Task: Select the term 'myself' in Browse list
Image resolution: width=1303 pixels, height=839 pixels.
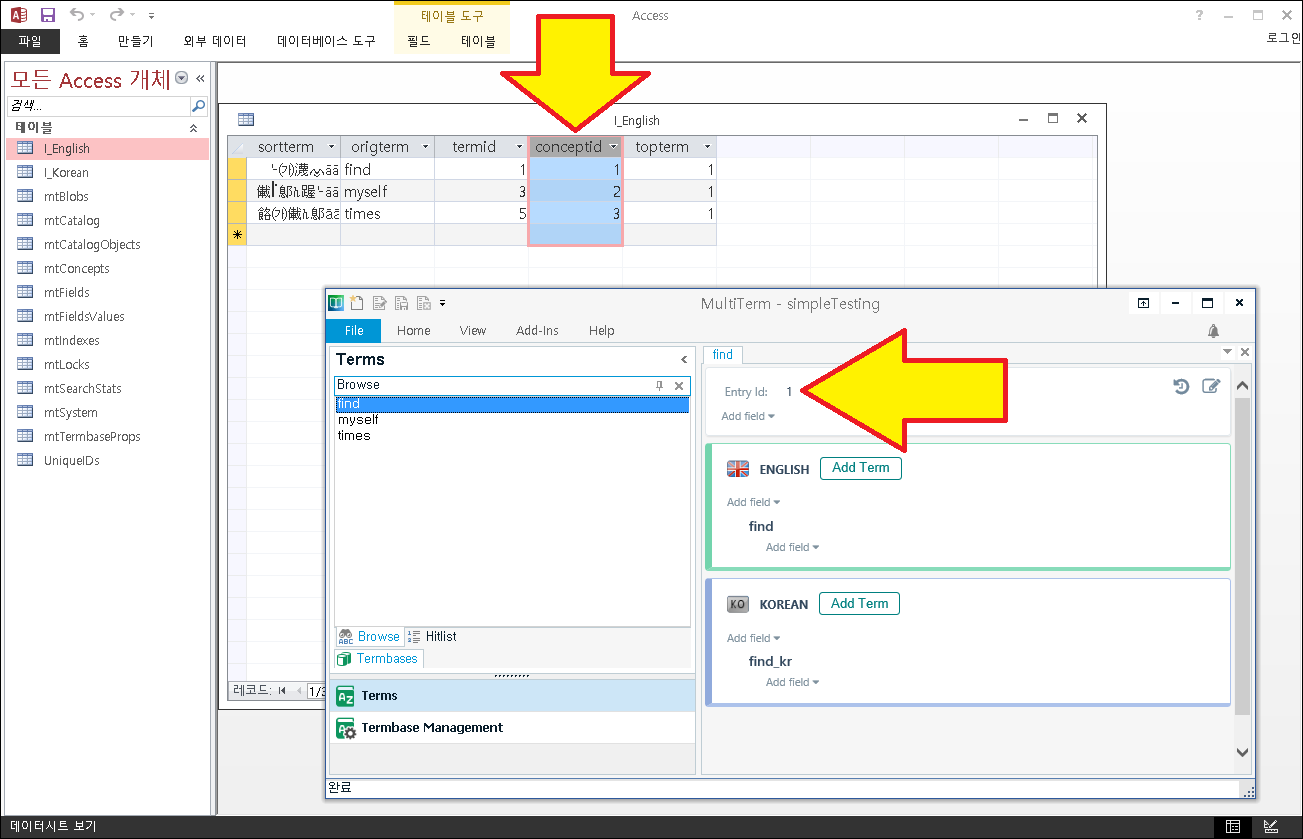Action: 358,420
